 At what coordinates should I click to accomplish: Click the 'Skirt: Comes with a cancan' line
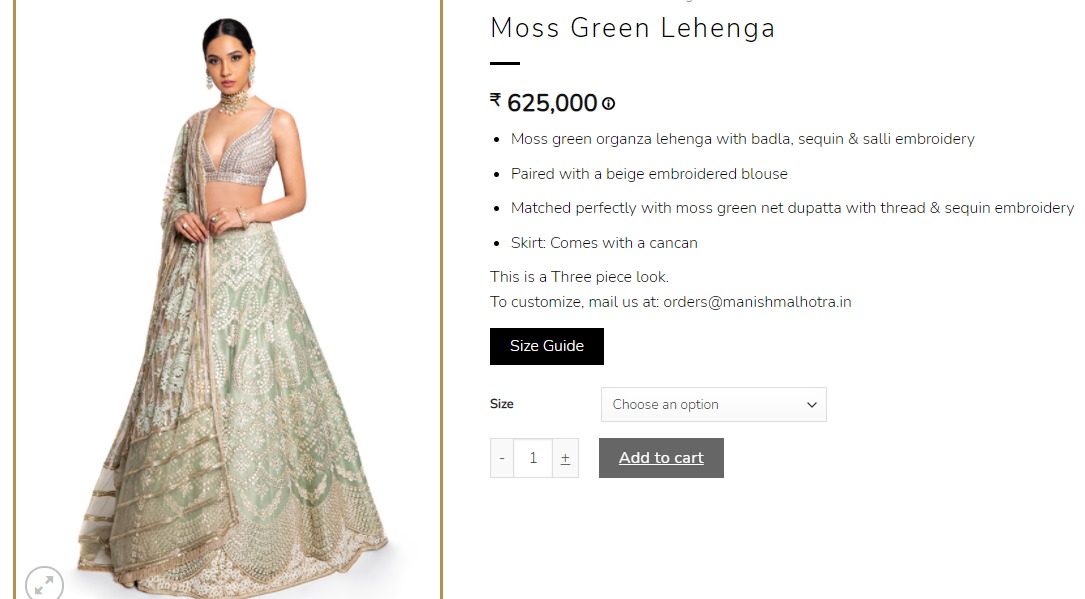604,243
